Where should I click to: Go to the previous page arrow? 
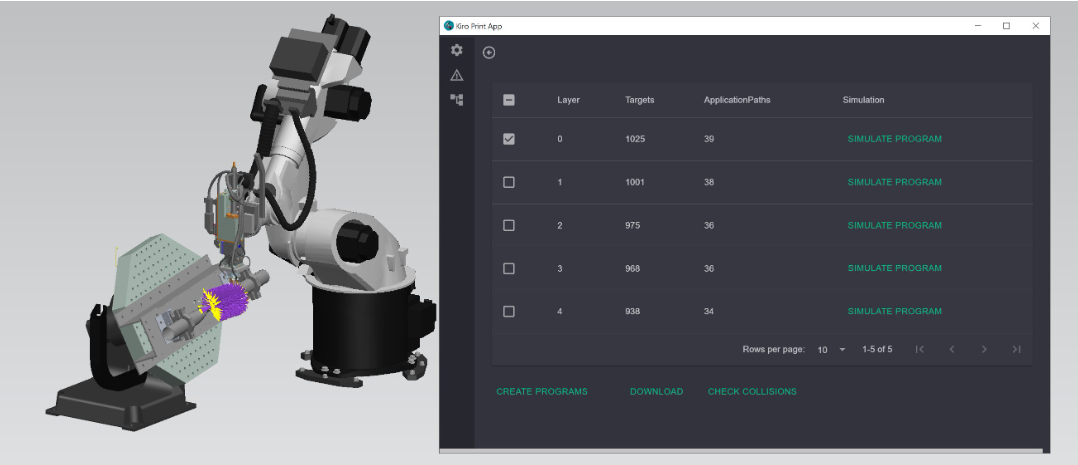coord(952,349)
